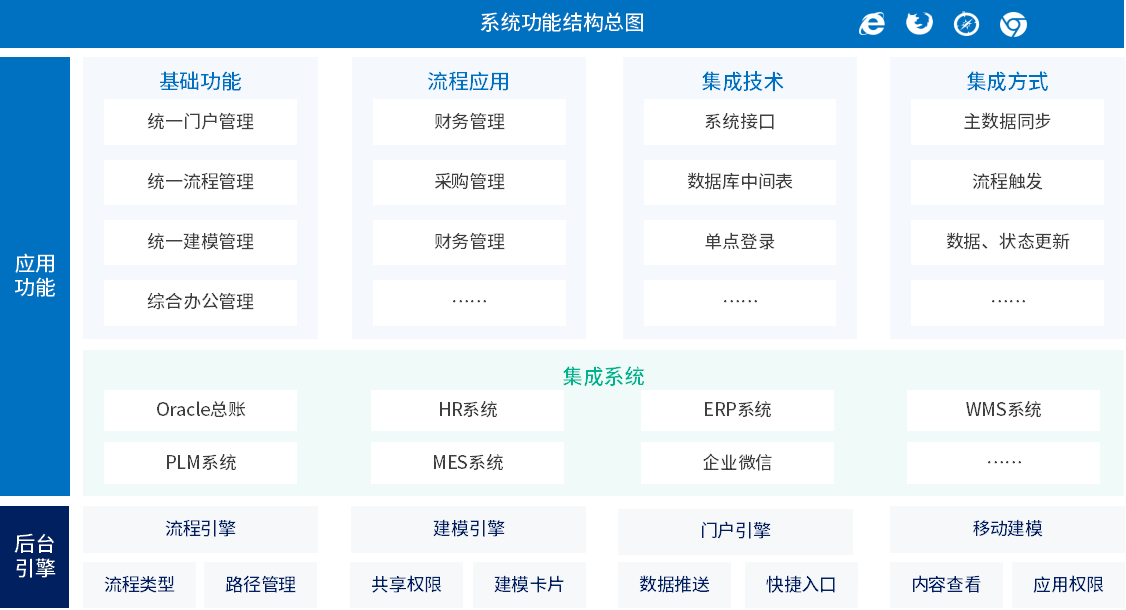1126x610 pixels.
Task: Open the 应用权限 item under 移动建模
Action: point(1066,584)
